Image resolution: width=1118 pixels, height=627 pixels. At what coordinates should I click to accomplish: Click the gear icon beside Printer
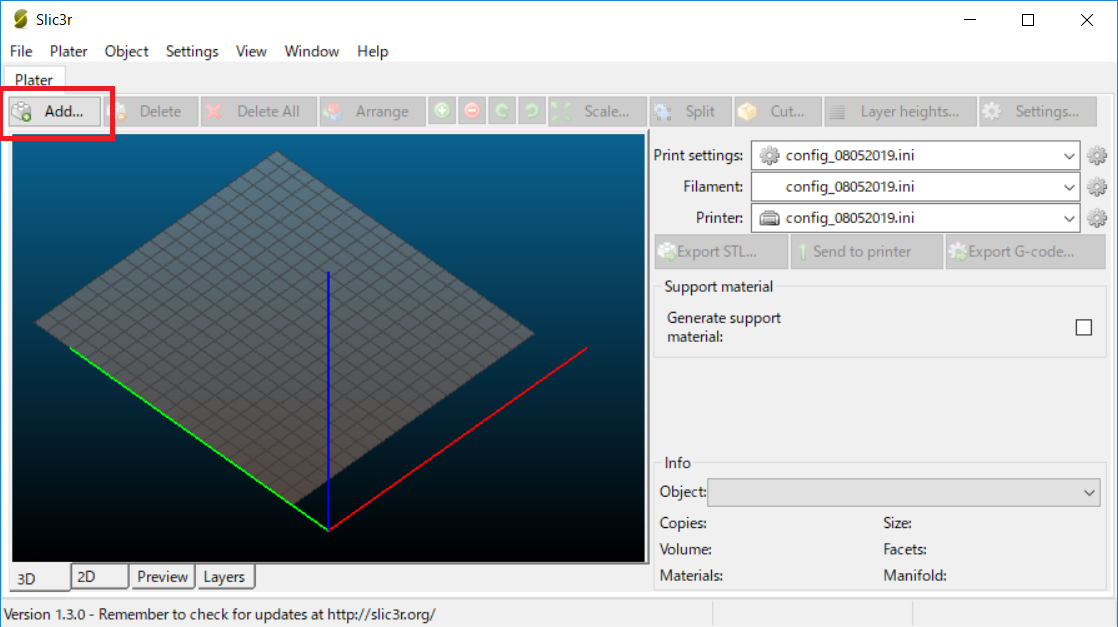pyautogui.click(x=1097, y=218)
